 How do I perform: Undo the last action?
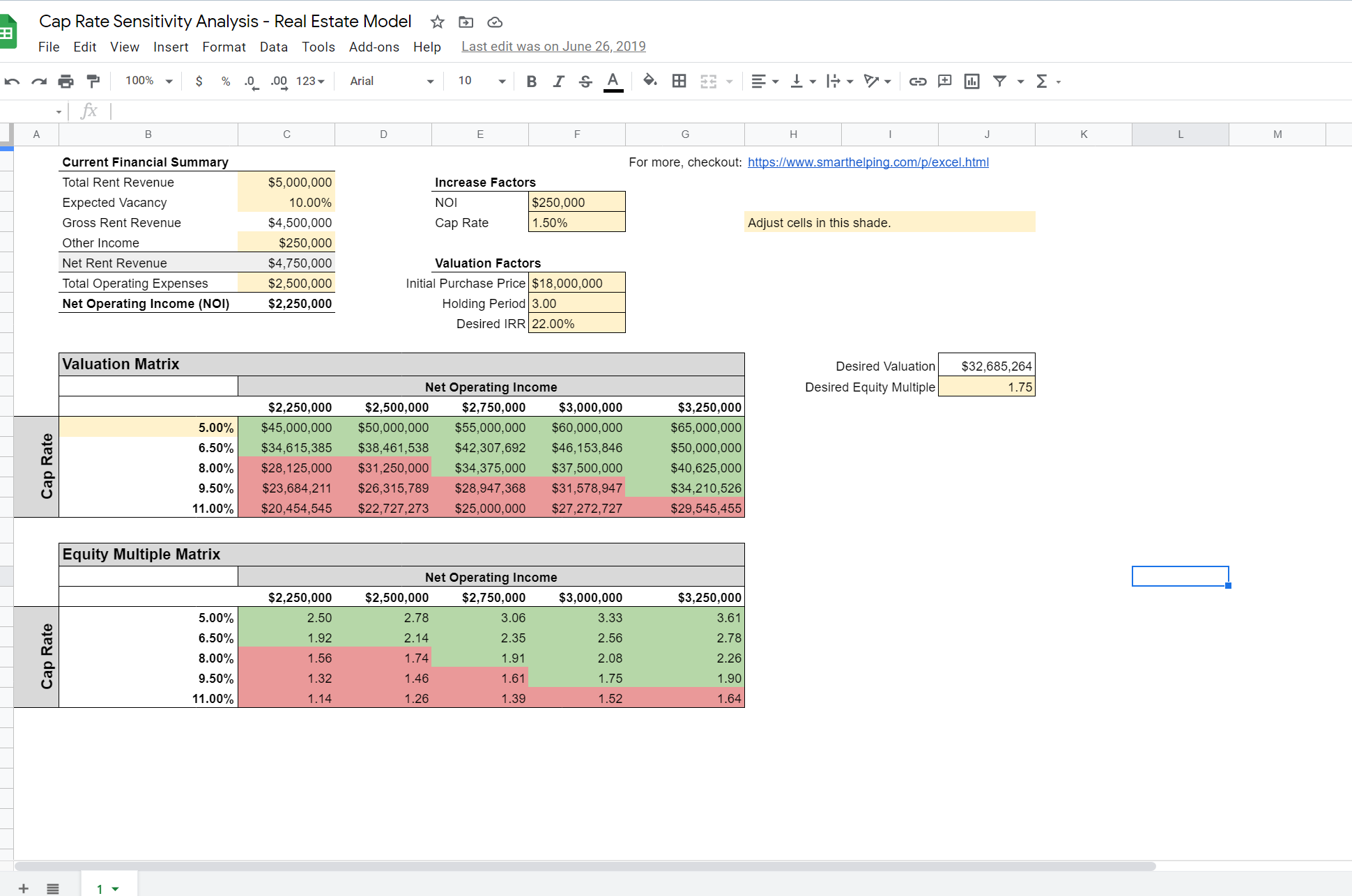(x=12, y=81)
